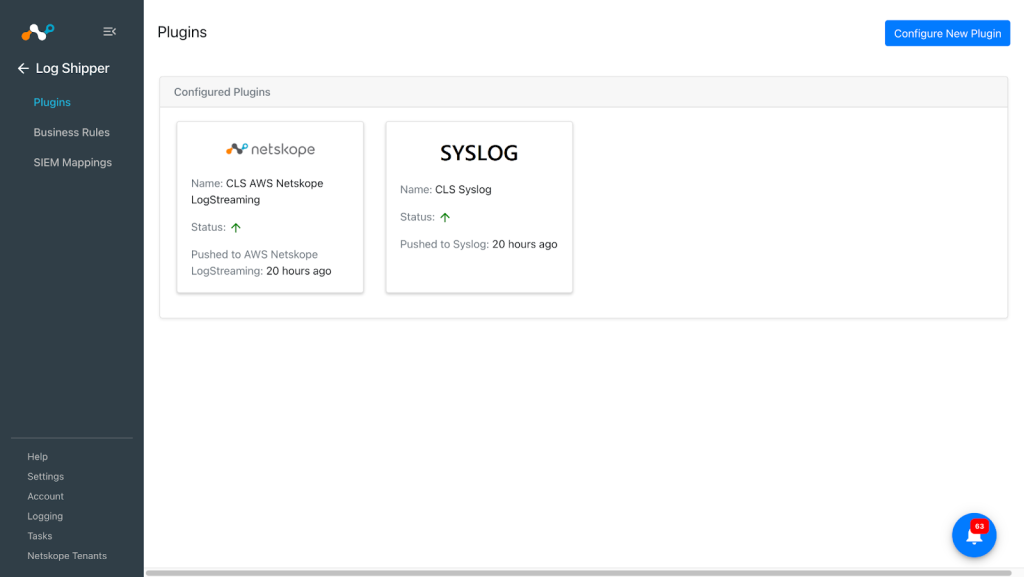The image size is (1024, 577).
Task: Click the Log Shipper heading
Action: (x=72, y=68)
